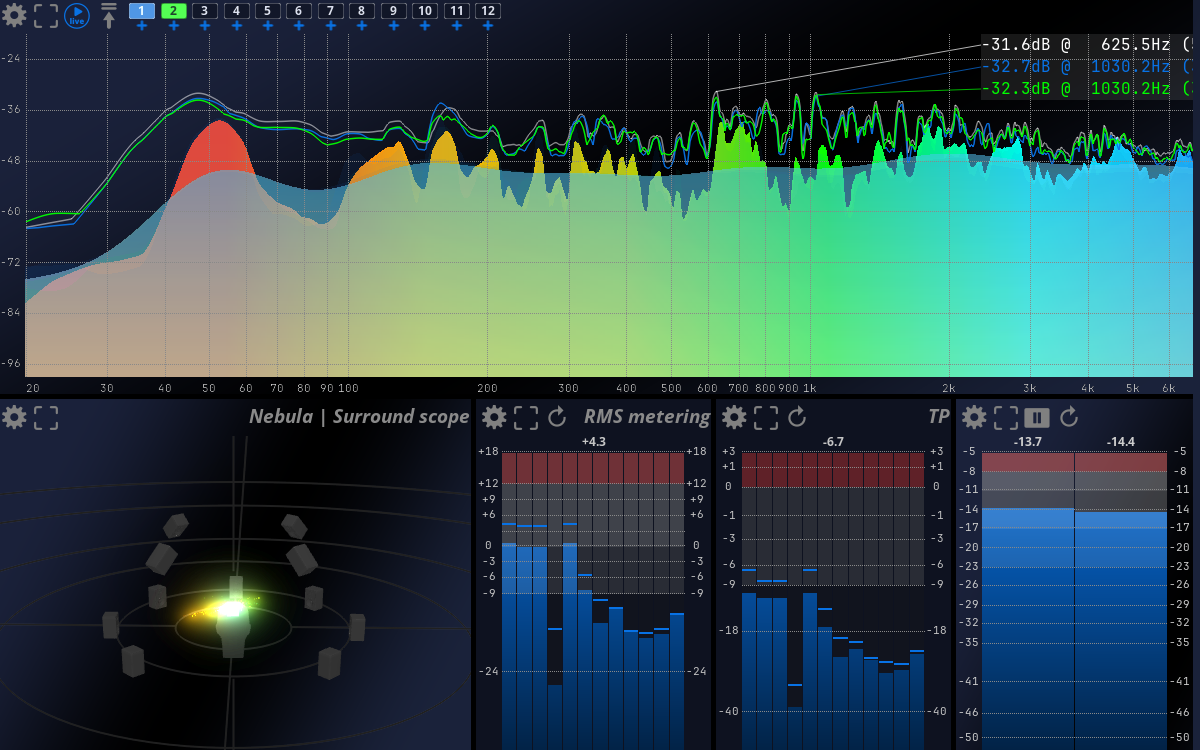Toggle live mode on the analyzer

click(x=76, y=15)
